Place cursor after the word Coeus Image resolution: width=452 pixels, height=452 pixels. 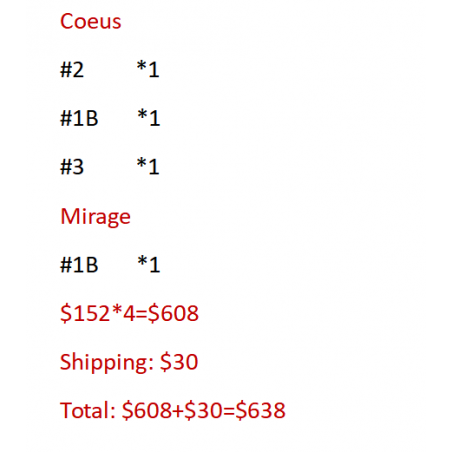[x=122, y=22]
